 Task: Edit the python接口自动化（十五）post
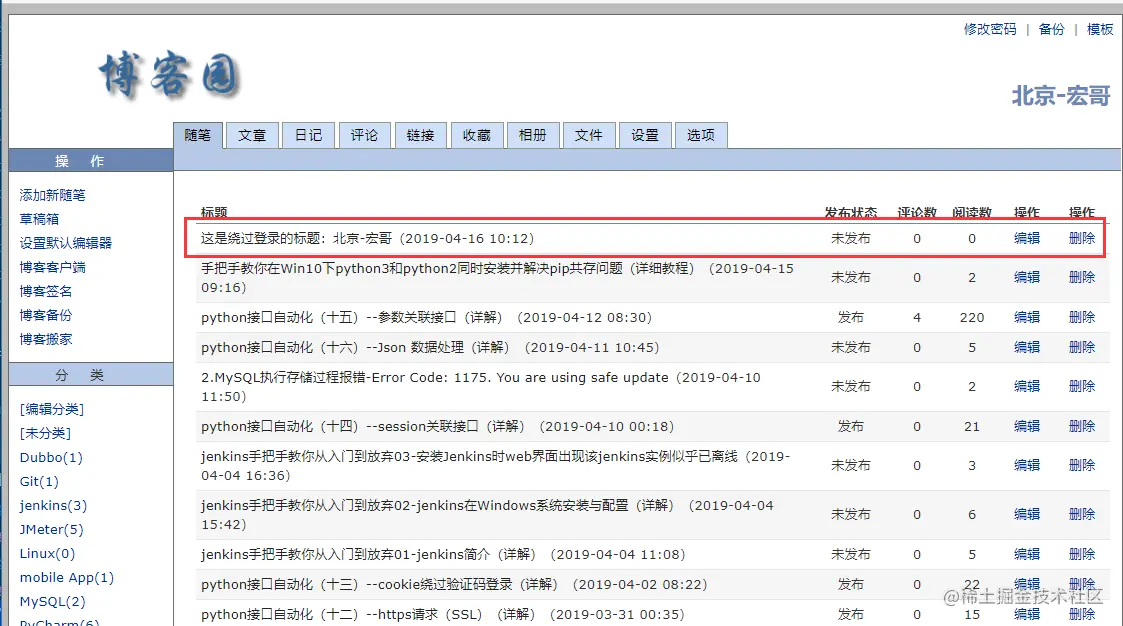coord(1026,317)
